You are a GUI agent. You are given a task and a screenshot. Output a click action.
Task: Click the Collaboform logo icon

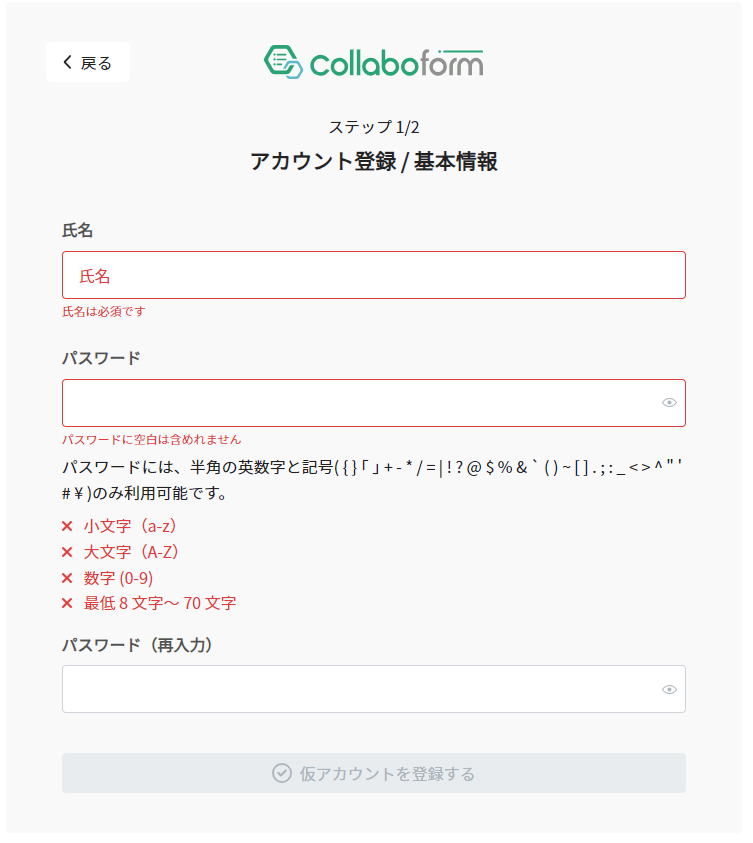click(283, 62)
